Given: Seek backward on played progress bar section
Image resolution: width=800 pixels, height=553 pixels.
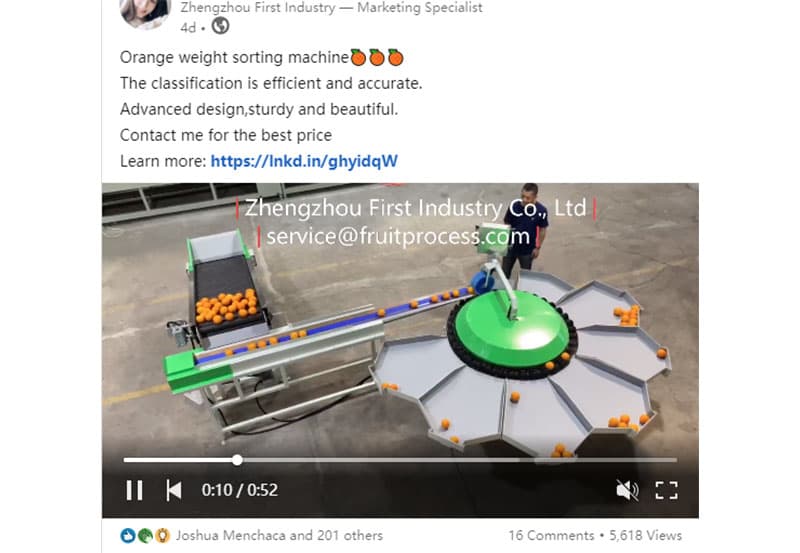Looking at the screenshot, I should coord(179,460).
